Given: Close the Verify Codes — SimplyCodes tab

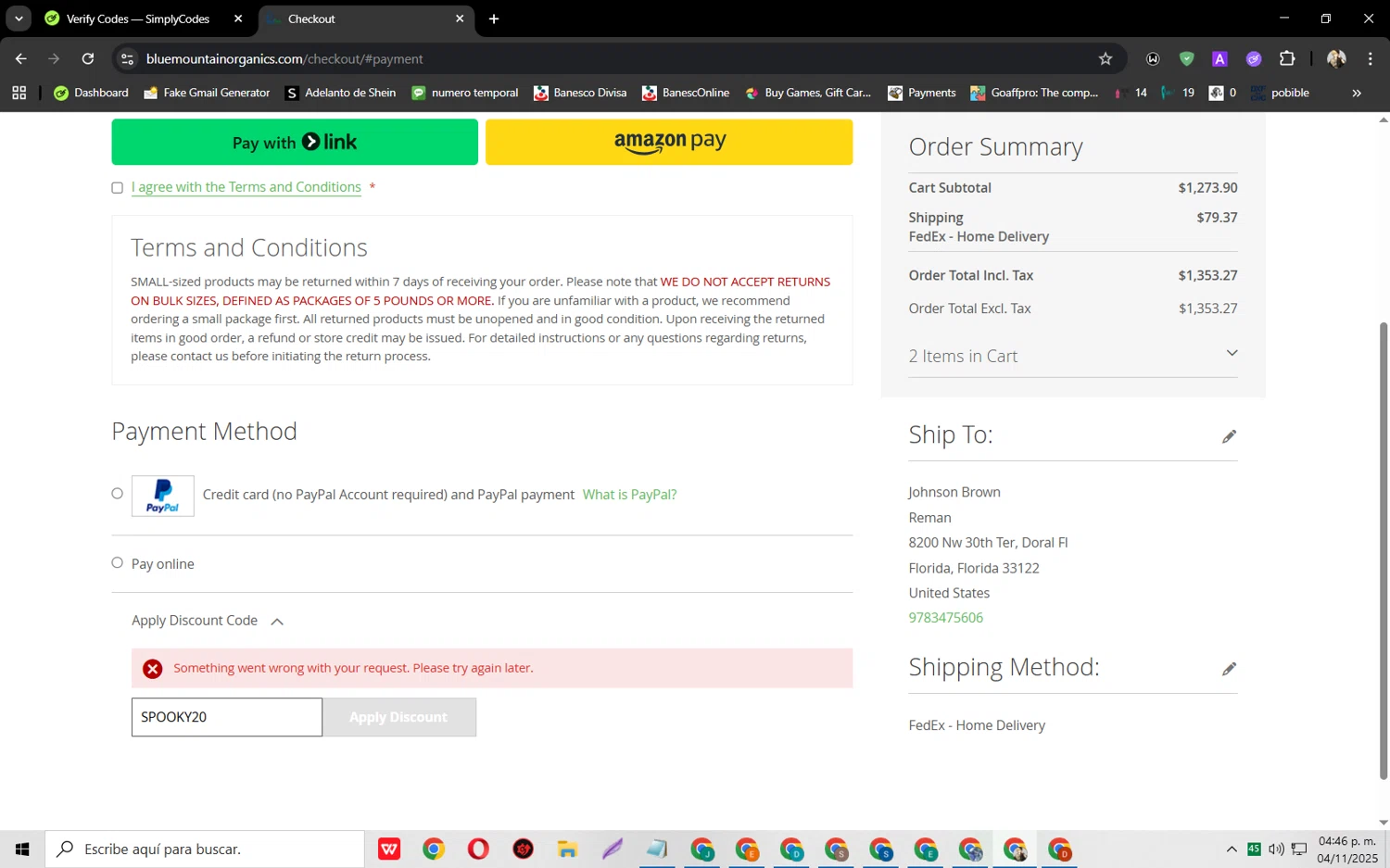Looking at the screenshot, I should tap(238, 19).
